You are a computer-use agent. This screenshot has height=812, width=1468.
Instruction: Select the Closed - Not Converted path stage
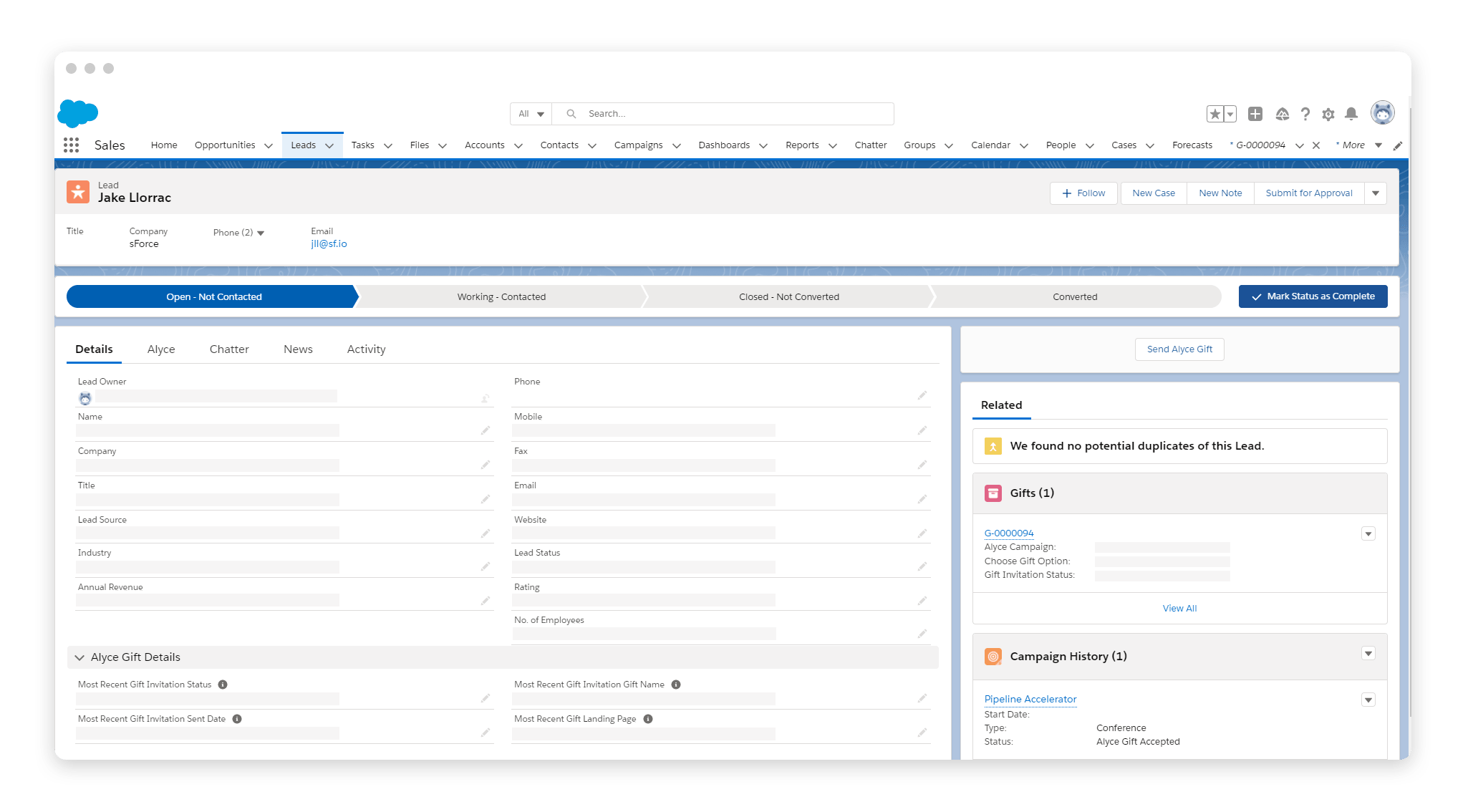pos(788,297)
